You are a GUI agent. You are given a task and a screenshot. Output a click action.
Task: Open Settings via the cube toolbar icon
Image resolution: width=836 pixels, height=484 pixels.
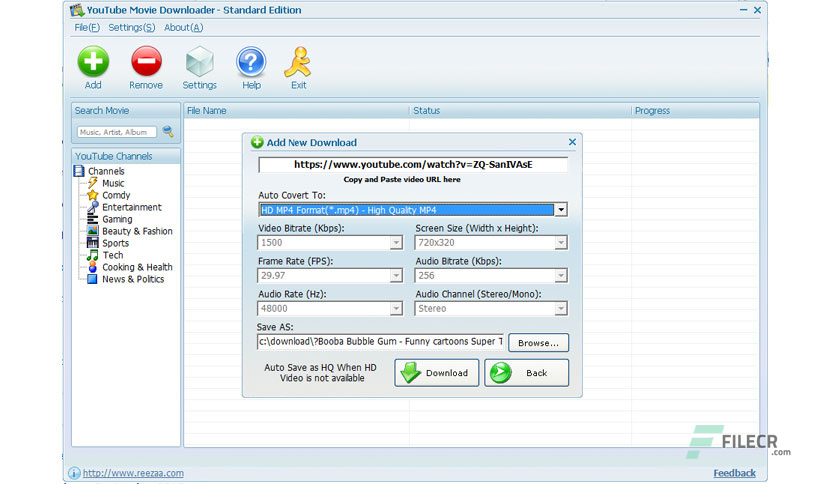click(x=199, y=61)
